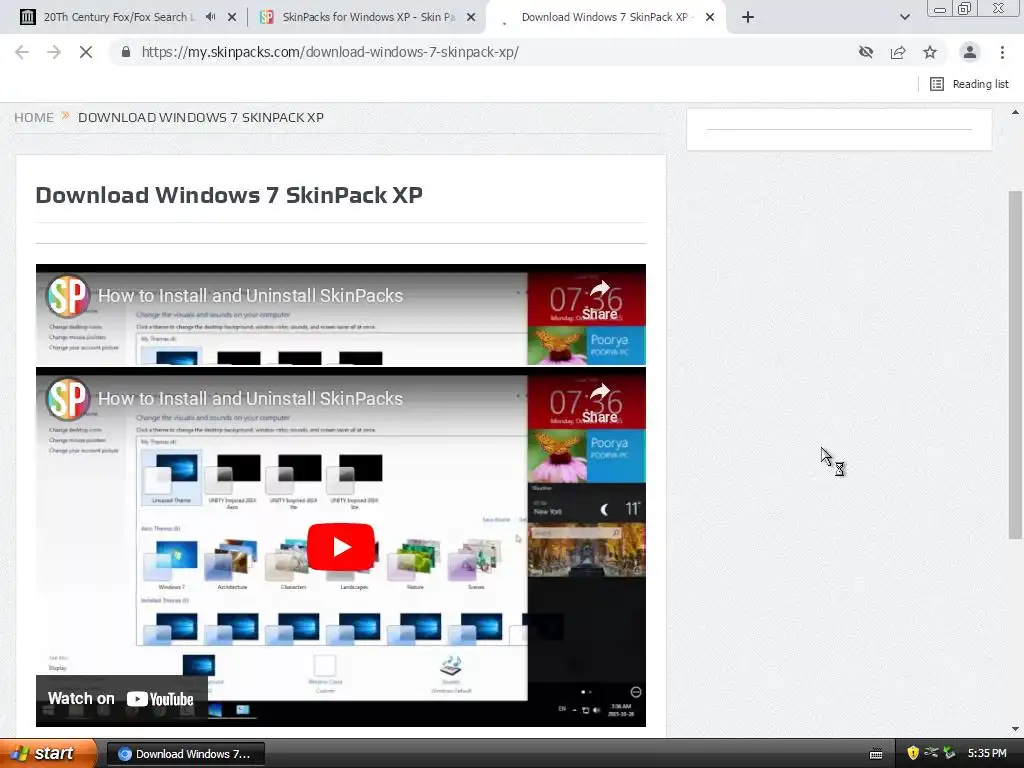Share this page from the address bar

coord(898,52)
